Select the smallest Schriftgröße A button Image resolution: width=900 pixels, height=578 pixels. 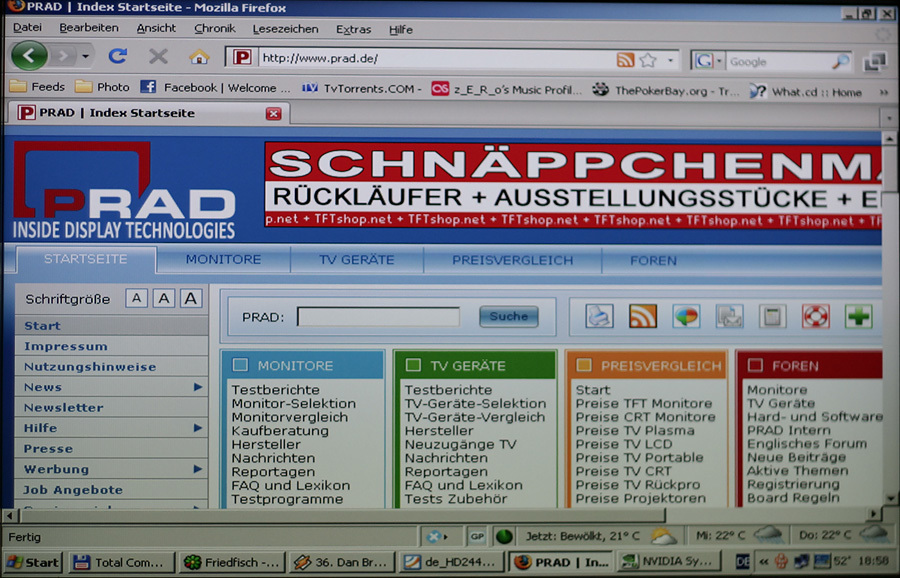[x=137, y=298]
